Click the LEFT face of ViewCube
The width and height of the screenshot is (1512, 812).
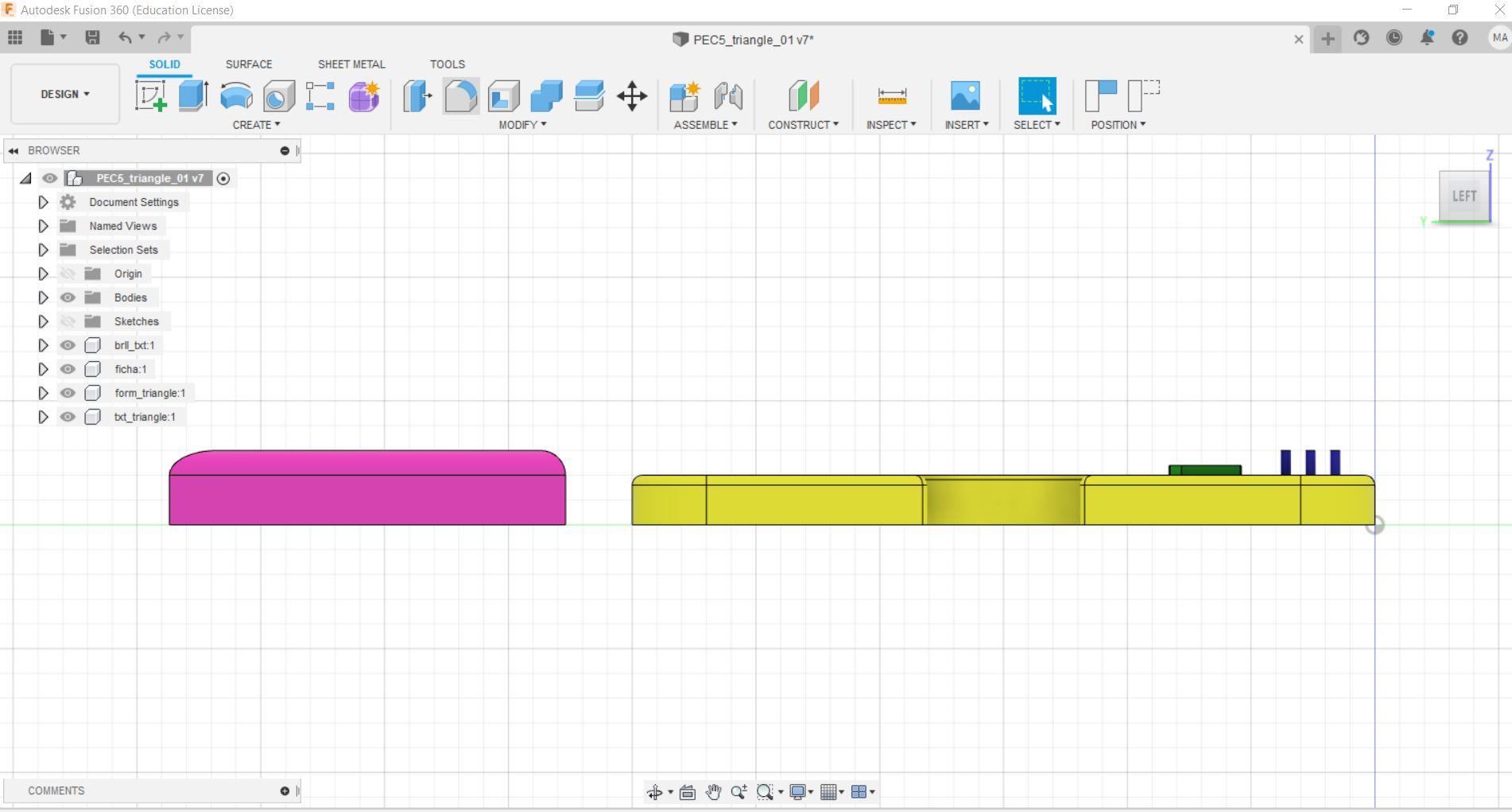(x=1464, y=196)
